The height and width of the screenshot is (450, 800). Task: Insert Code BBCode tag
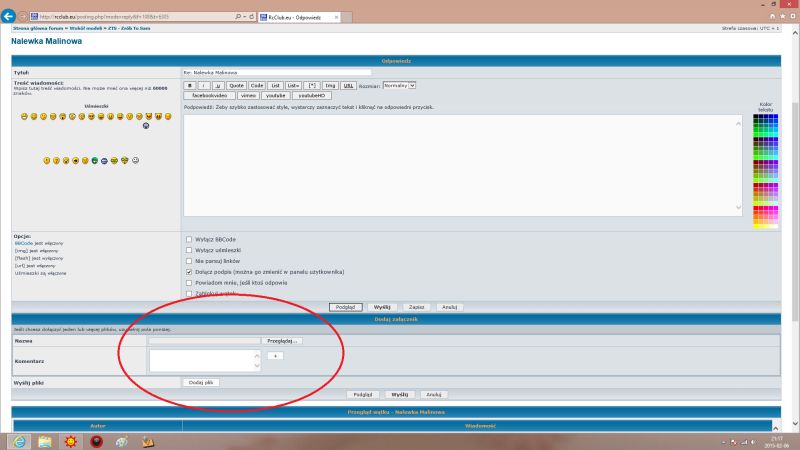point(257,86)
